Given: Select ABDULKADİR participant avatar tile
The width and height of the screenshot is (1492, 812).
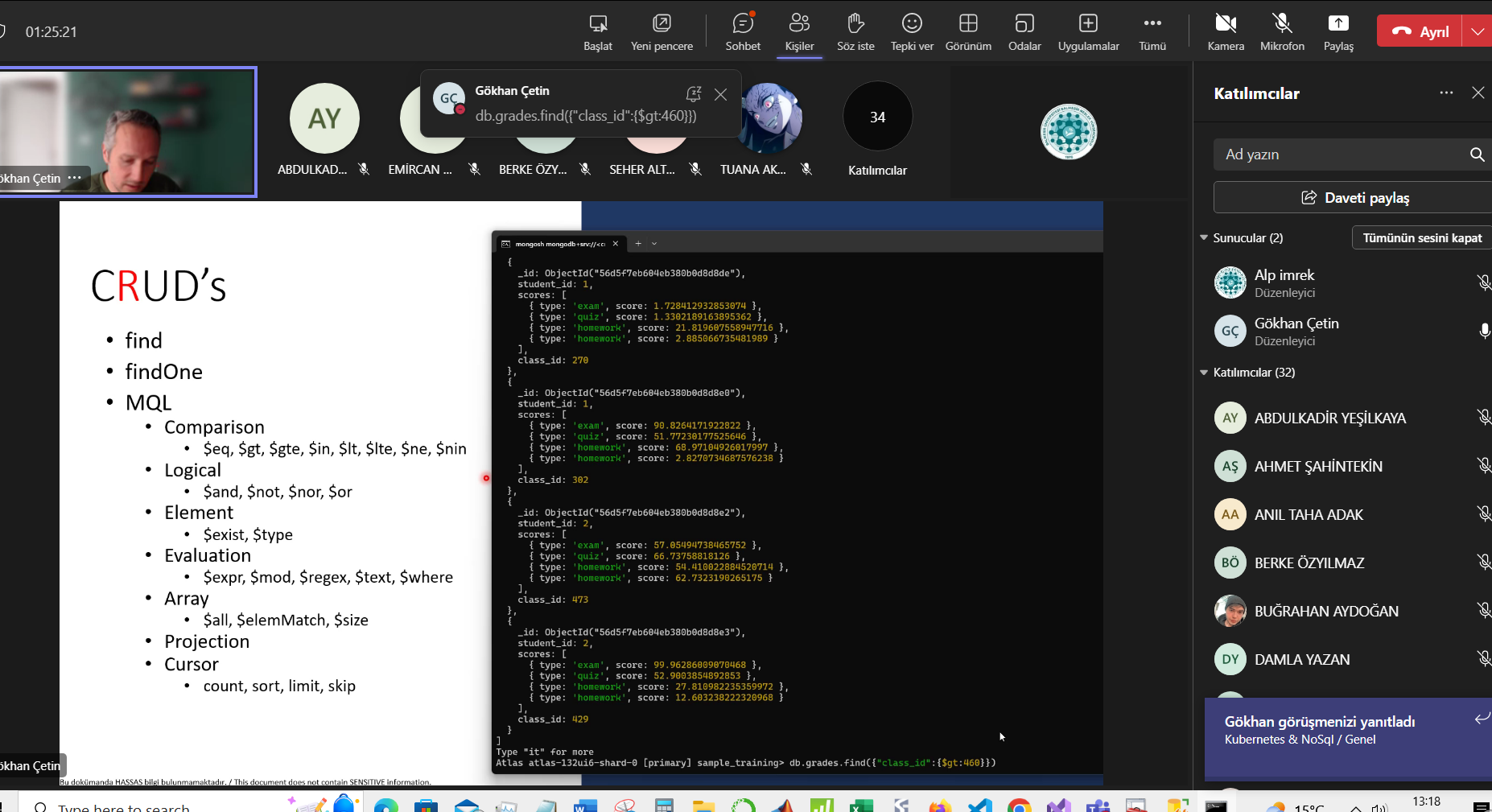Looking at the screenshot, I should click(x=324, y=119).
